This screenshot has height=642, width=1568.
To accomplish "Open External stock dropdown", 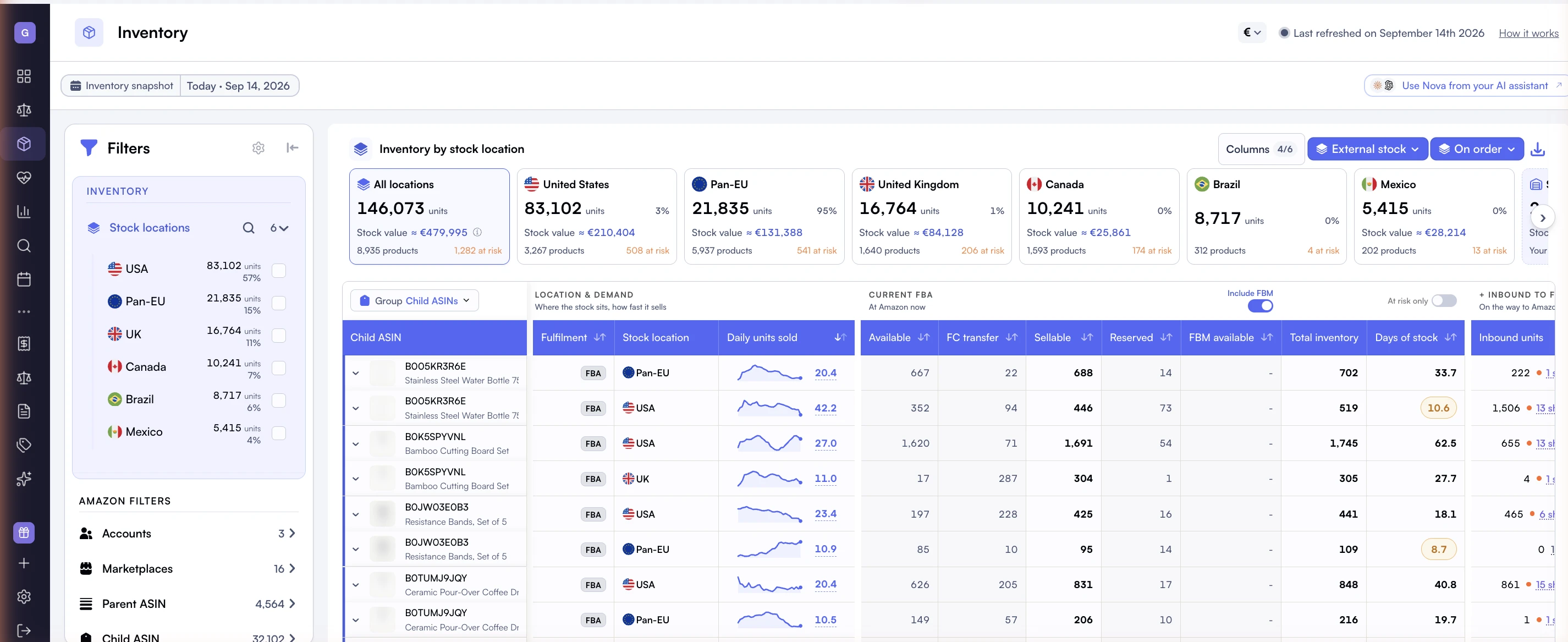I will pyautogui.click(x=1367, y=149).
